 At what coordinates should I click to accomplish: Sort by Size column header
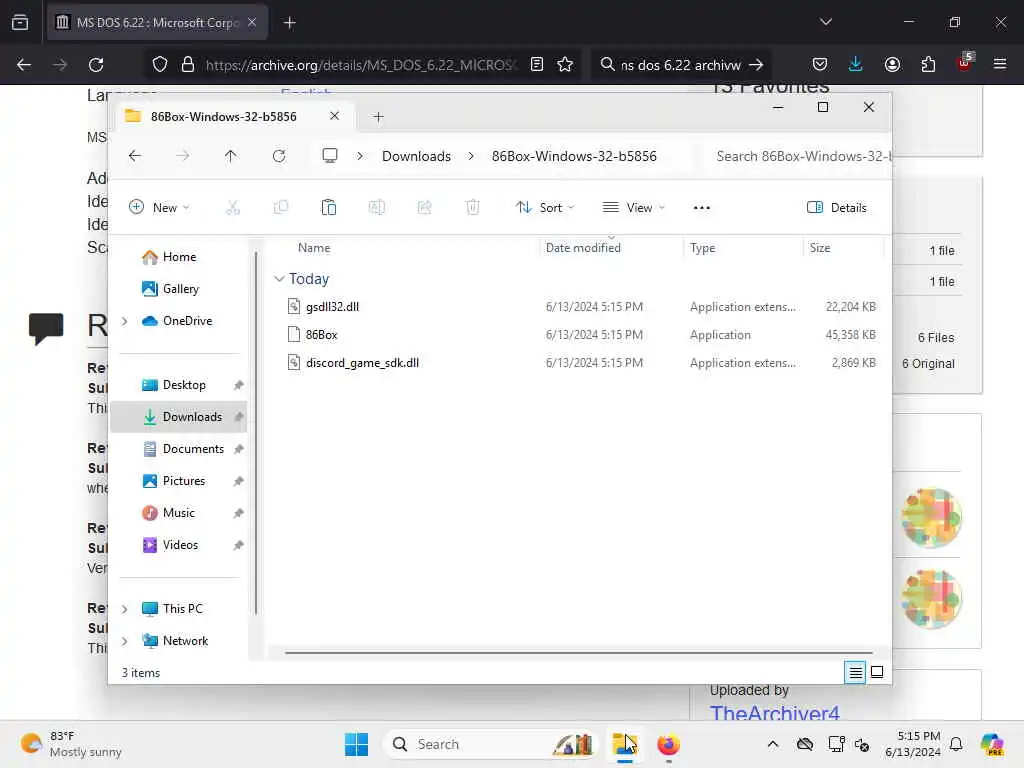coord(820,248)
